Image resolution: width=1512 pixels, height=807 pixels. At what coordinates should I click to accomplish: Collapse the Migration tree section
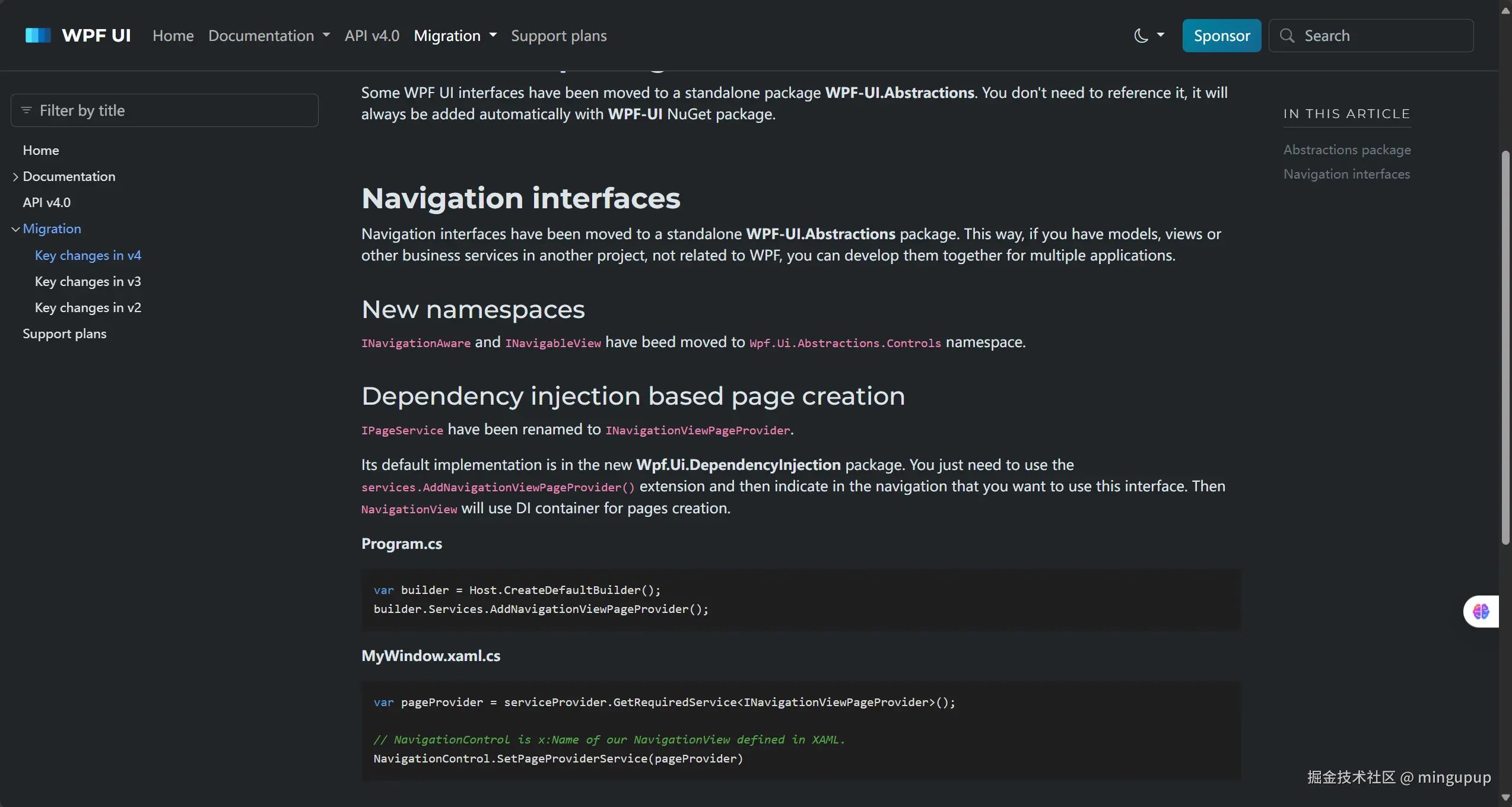click(x=15, y=229)
